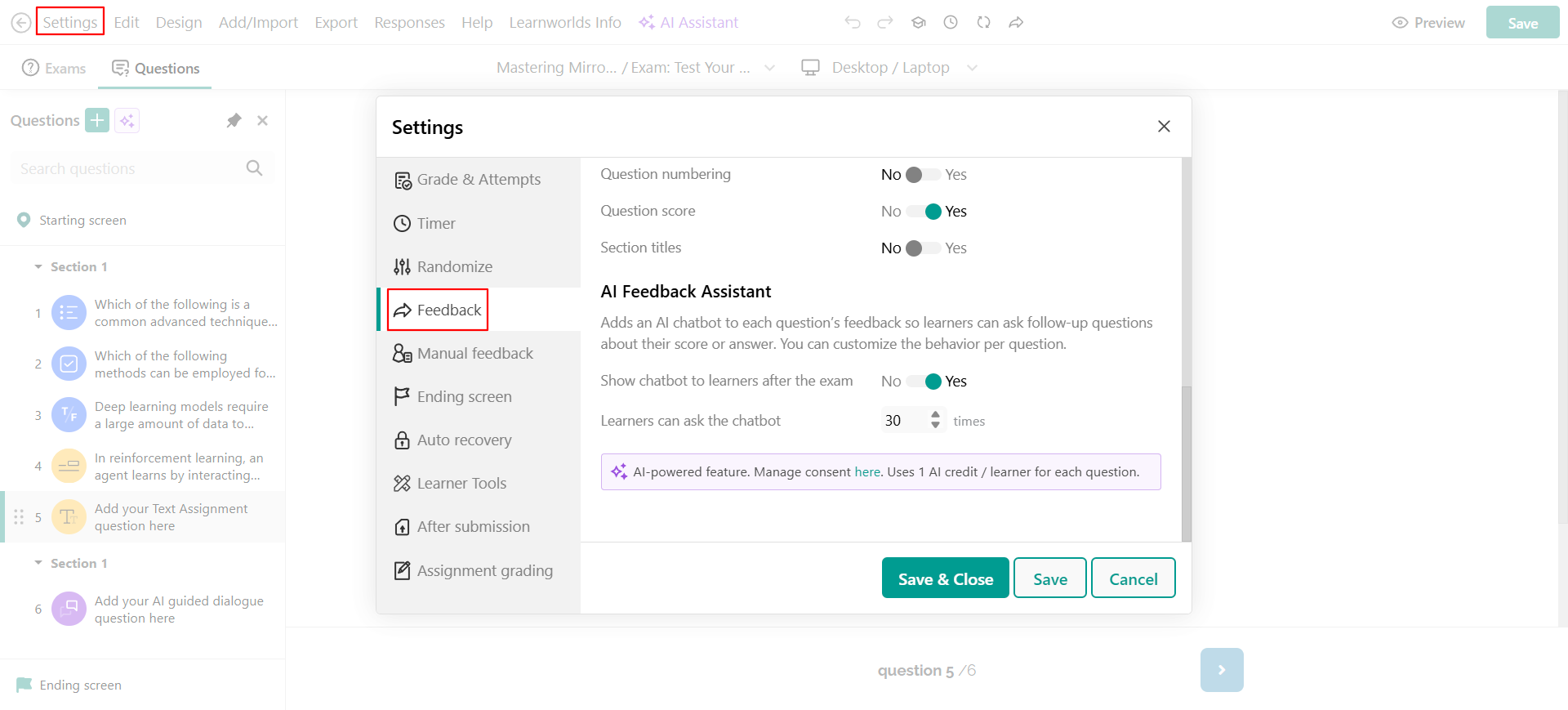
Task: Pin the Questions panel
Action: point(234,121)
